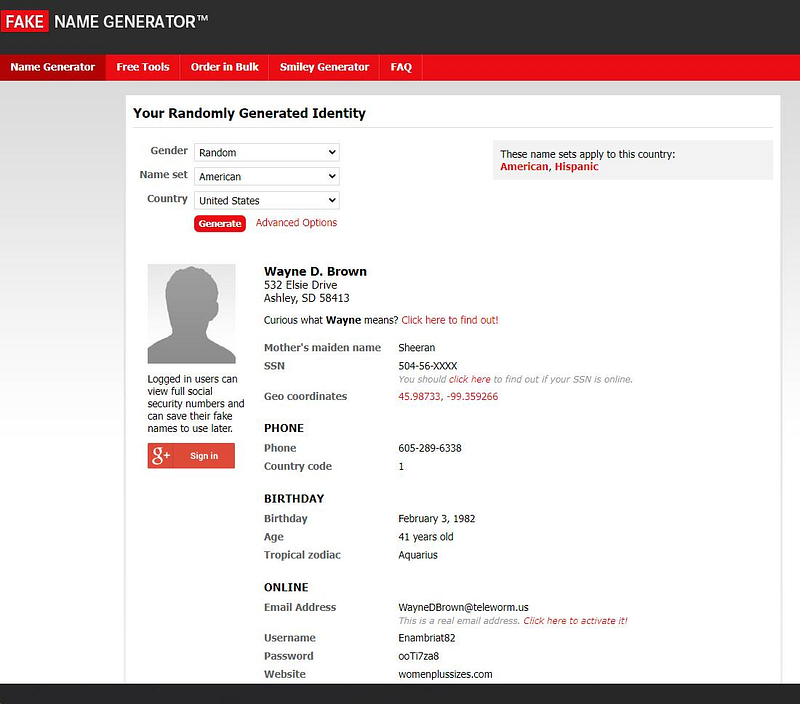This screenshot has height=704, width=800.
Task: Click the Sign in button
Action: click(x=191, y=456)
